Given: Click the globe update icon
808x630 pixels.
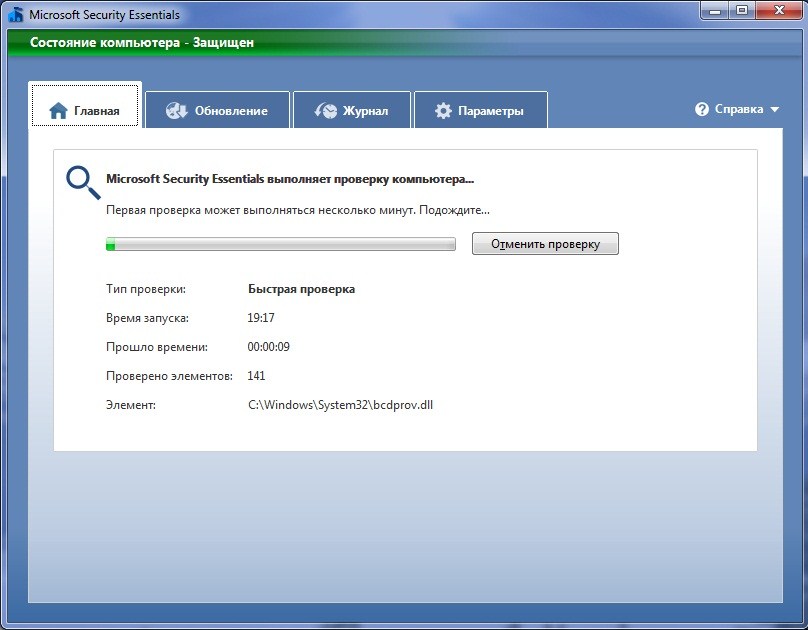Looking at the screenshot, I should point(176,110).
